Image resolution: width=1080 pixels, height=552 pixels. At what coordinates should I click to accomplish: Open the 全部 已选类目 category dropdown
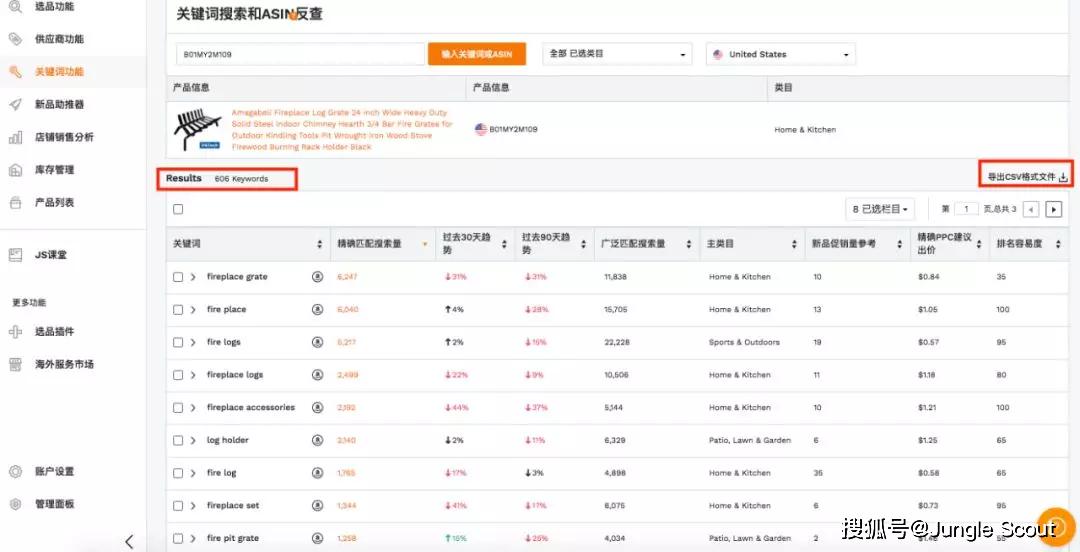click(x=617, y=54)
